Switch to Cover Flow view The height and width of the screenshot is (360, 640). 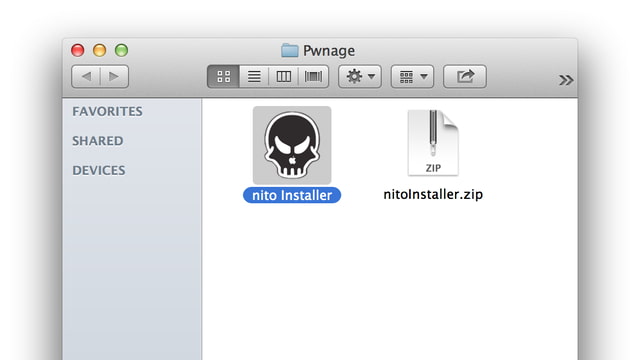tap(313, 76)
